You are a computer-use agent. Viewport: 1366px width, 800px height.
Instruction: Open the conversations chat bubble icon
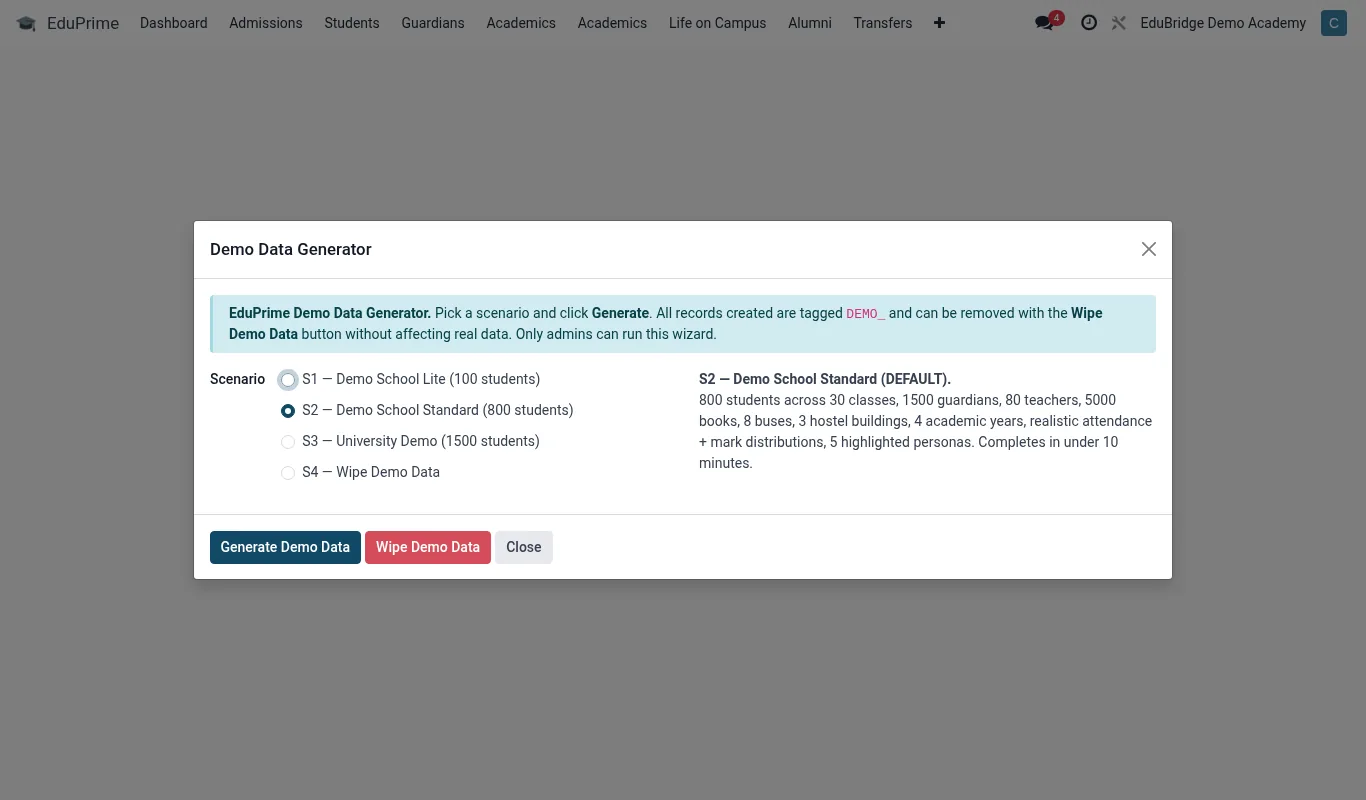pos(1044,23)
